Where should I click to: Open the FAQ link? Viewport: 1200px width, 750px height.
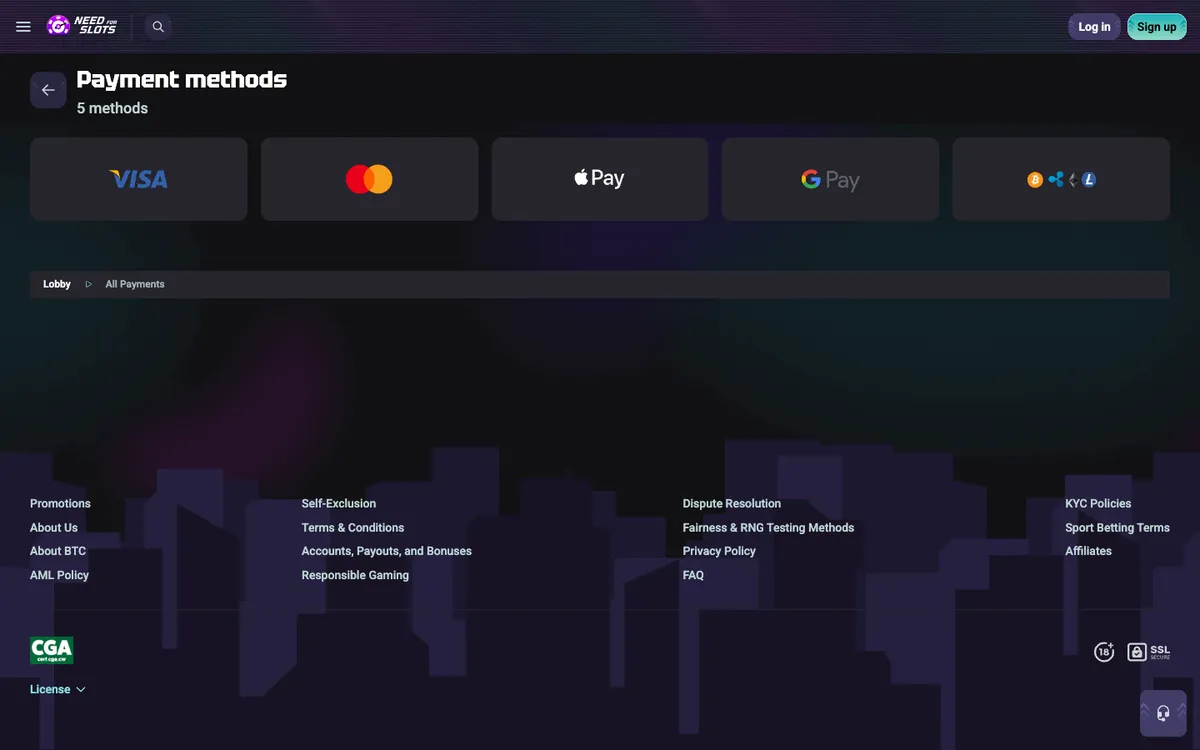pyautogui.click(x=693, y=575)
